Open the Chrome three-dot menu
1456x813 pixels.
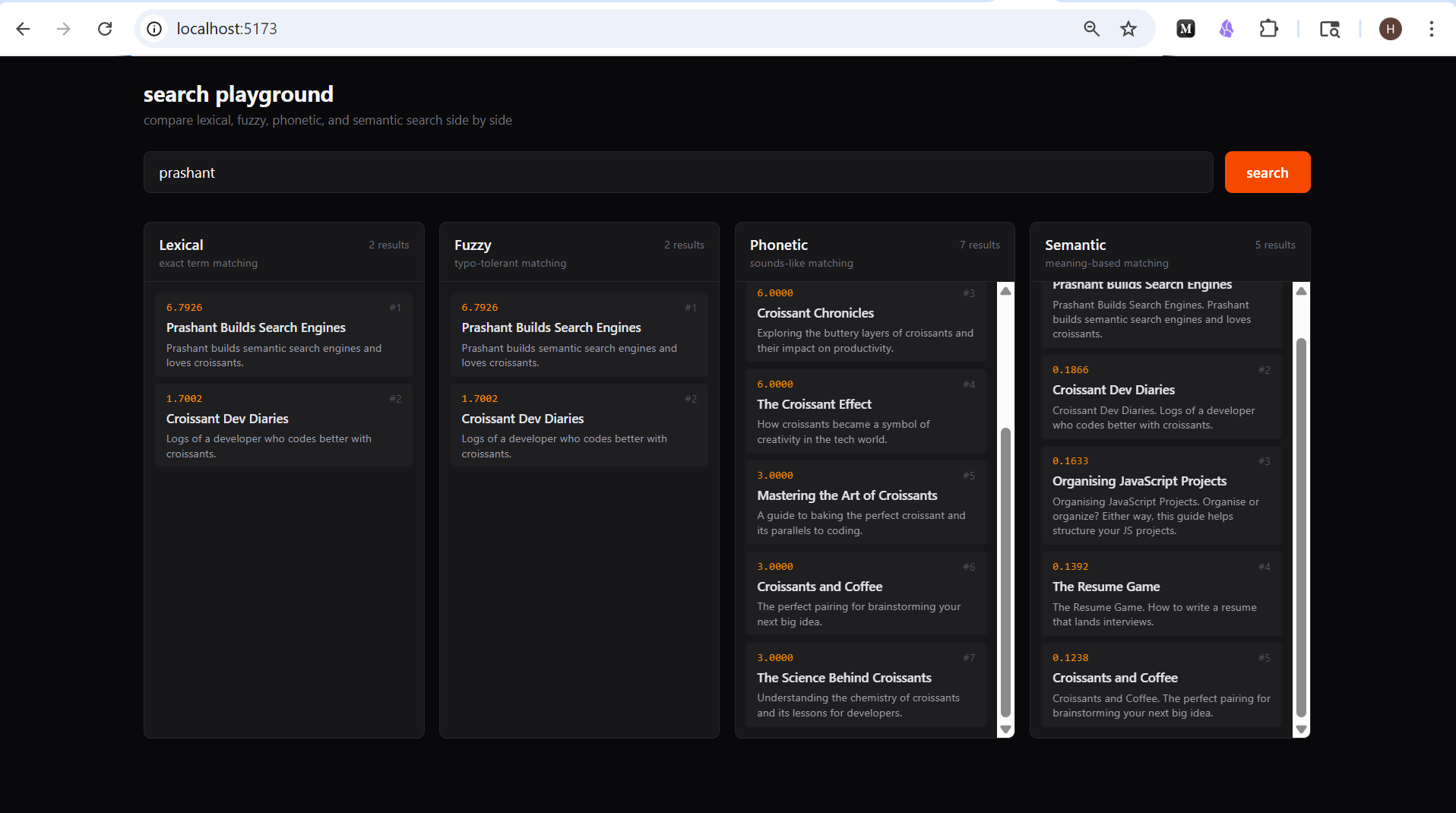click(1431, 29)
